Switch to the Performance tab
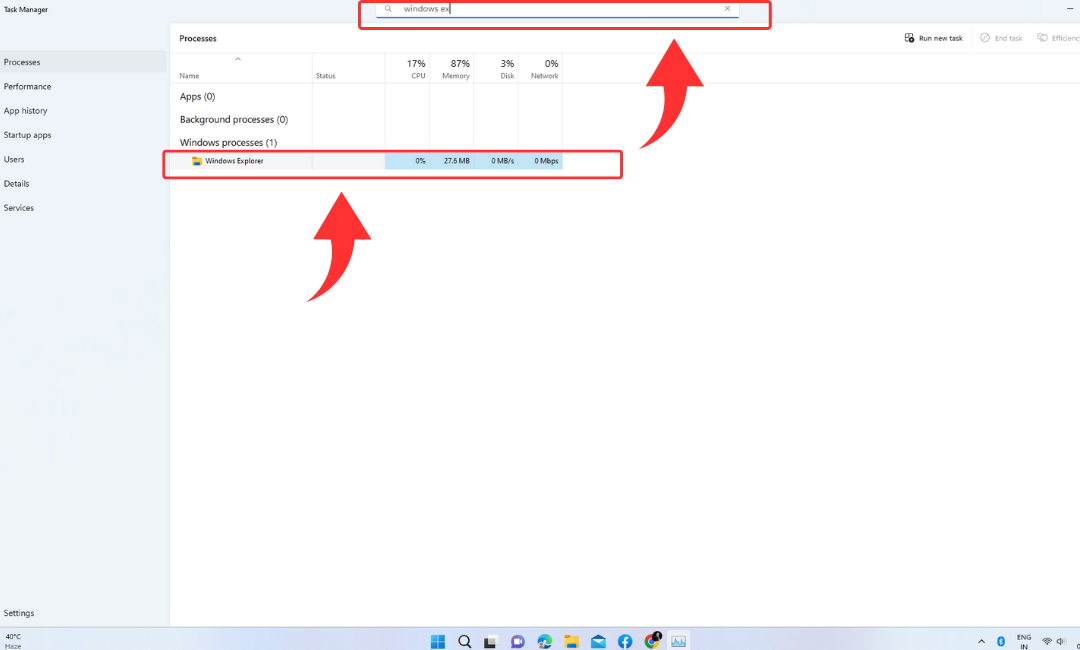 28,87
